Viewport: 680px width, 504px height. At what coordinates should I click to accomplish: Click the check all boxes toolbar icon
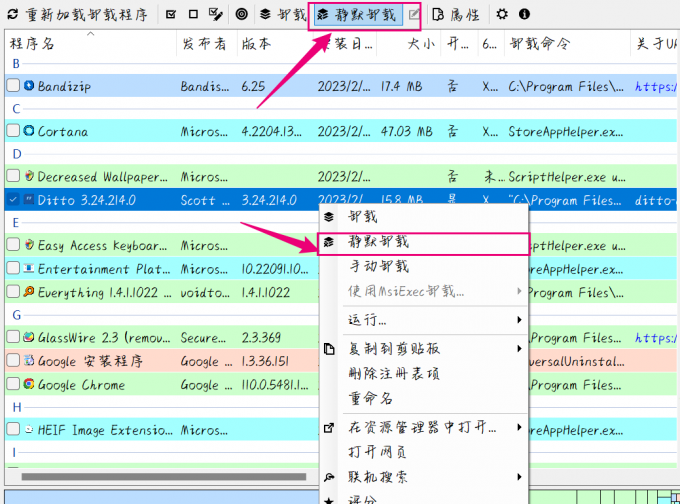coord(171,14)
